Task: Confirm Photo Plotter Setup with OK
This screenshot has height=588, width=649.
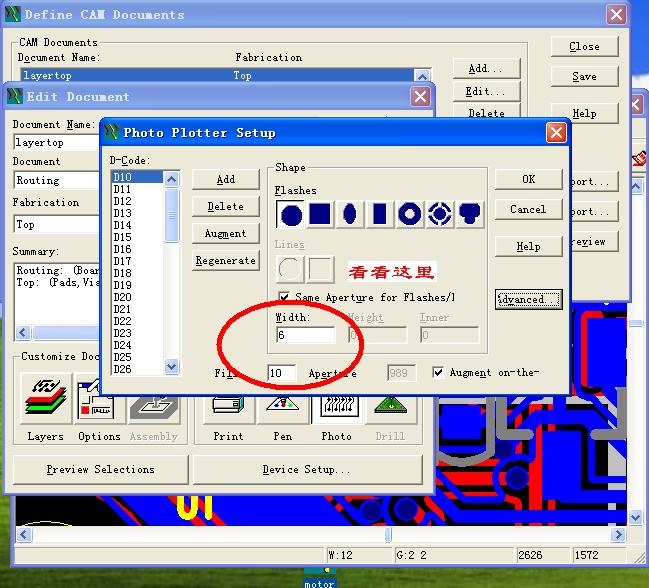Action: pos(529,179)
